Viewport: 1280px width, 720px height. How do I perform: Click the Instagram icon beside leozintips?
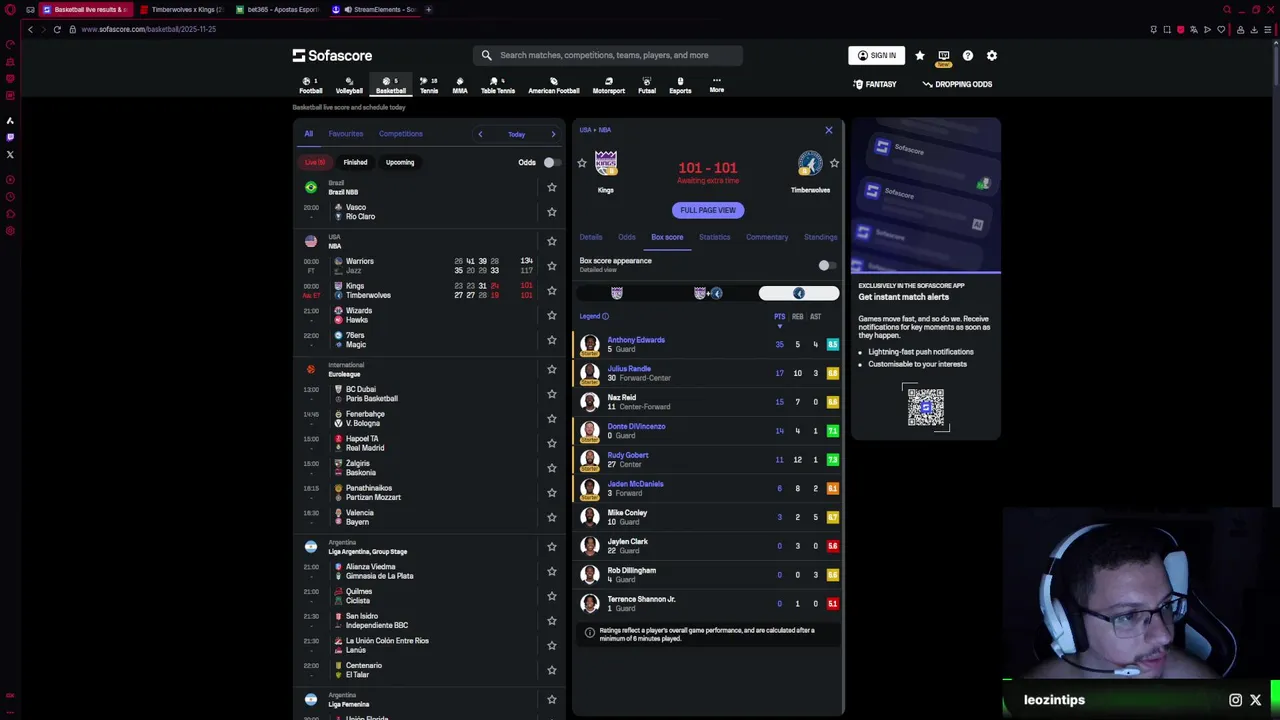point(1236,701)
